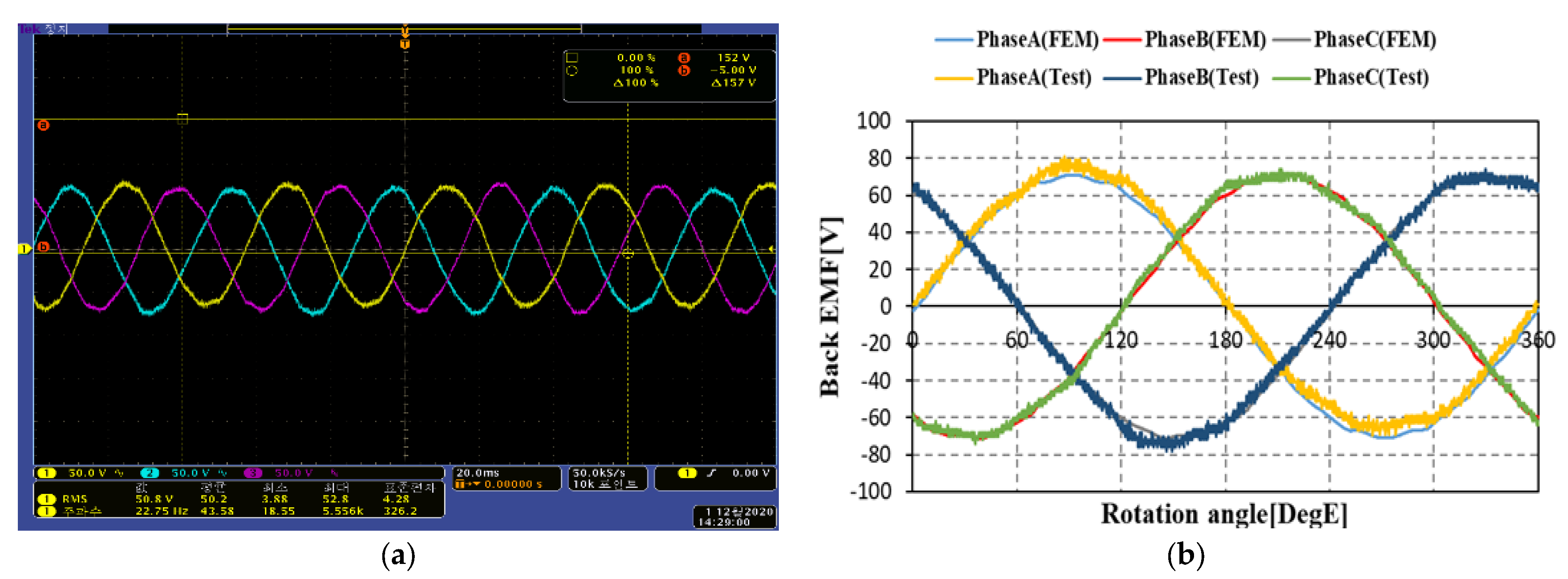1568x579 pixels.
Task: Click the date and time display box
Action: [735, 516]
